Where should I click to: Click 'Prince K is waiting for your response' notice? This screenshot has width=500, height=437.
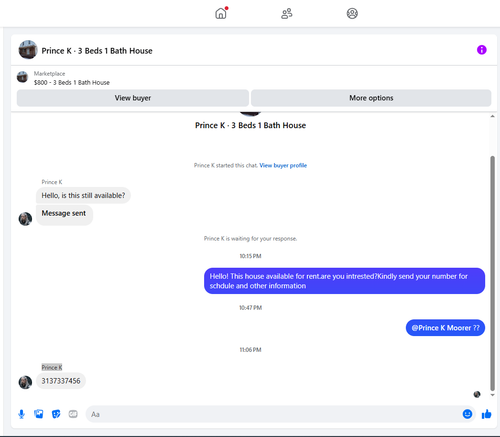point(250,239)
